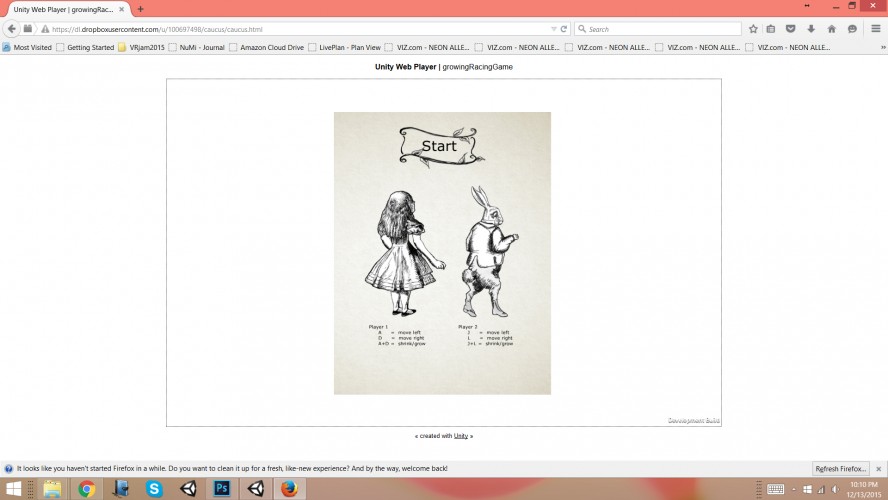
Task: Open a new tab with plus button
Action: (140, 9)
